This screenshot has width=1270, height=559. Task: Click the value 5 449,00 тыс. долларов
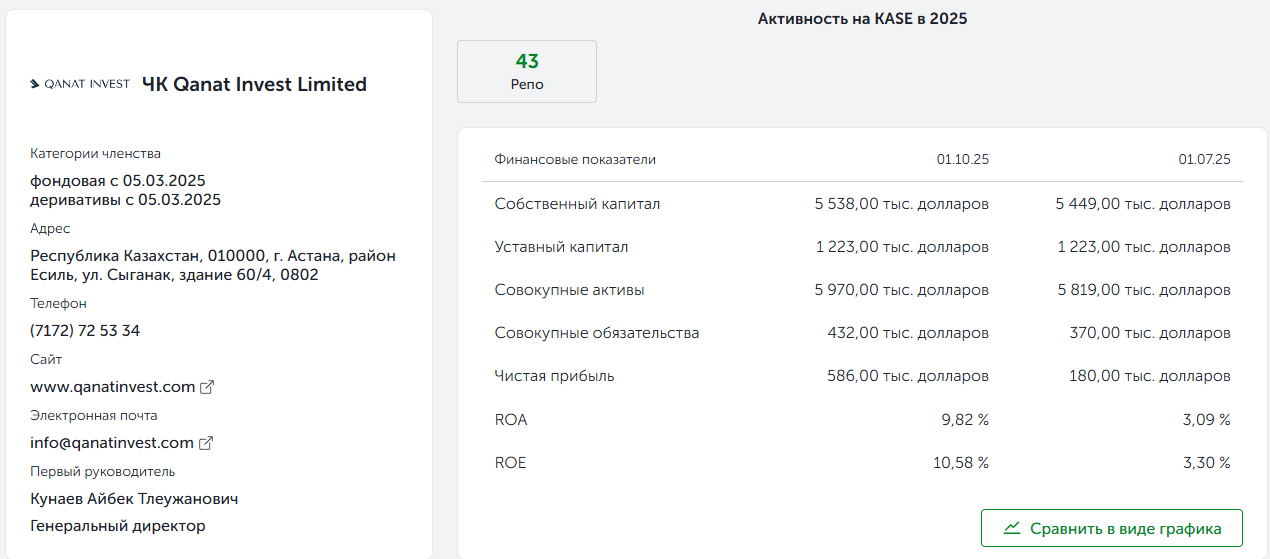(1143, 204)
